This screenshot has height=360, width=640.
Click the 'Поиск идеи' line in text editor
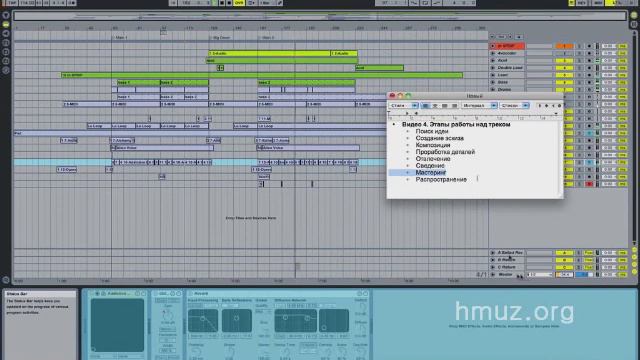point(432,131)
